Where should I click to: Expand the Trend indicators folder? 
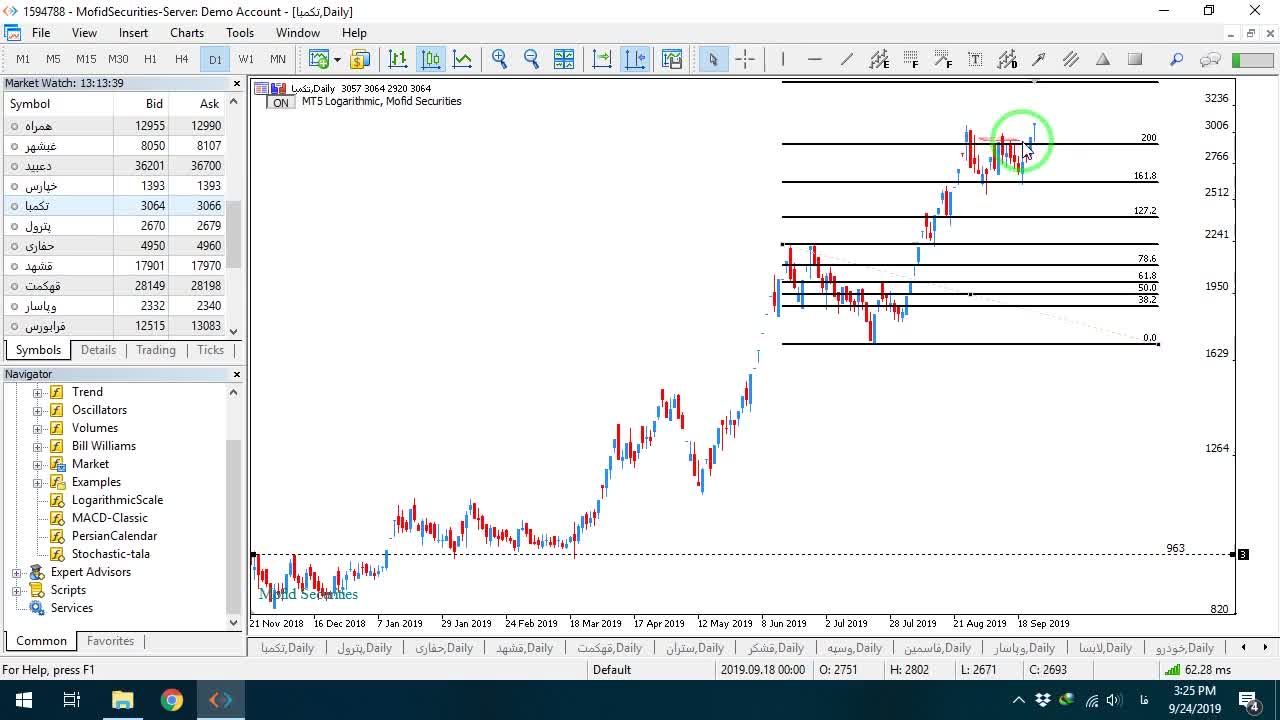38,392
